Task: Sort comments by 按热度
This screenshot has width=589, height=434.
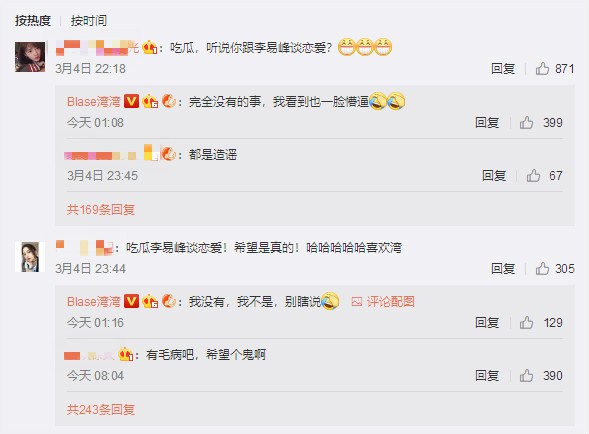Action: coord(33,20)
